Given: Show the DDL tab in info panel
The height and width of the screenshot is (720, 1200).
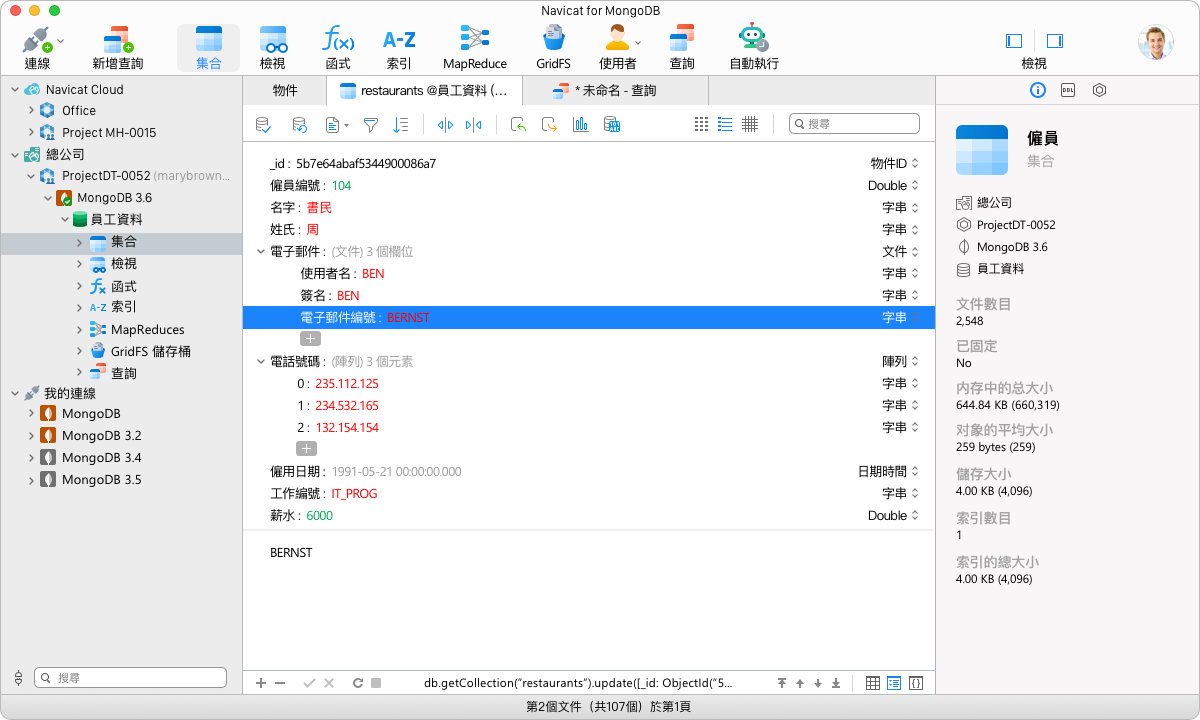Looking at the screenshot, I should [1068, 90].
